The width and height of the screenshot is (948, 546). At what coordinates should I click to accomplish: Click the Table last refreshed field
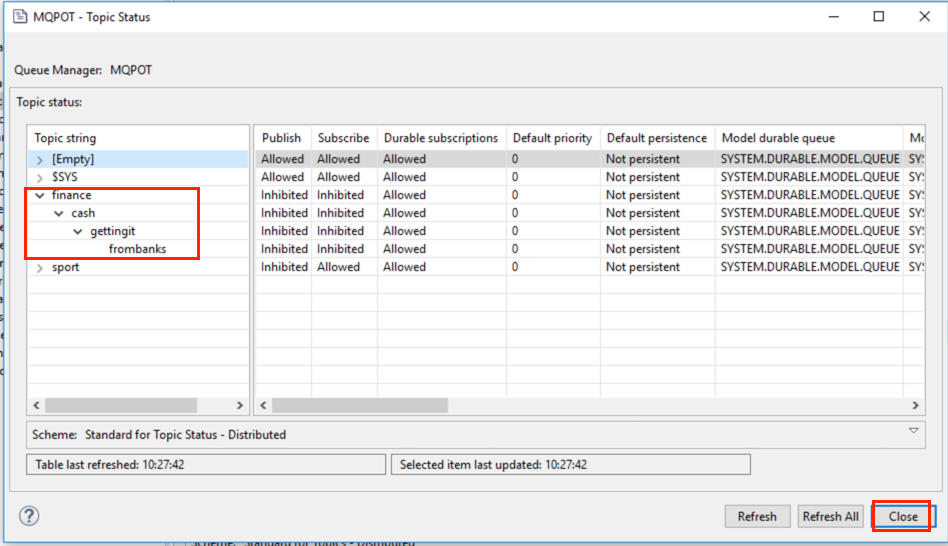[x=206, y=464]
